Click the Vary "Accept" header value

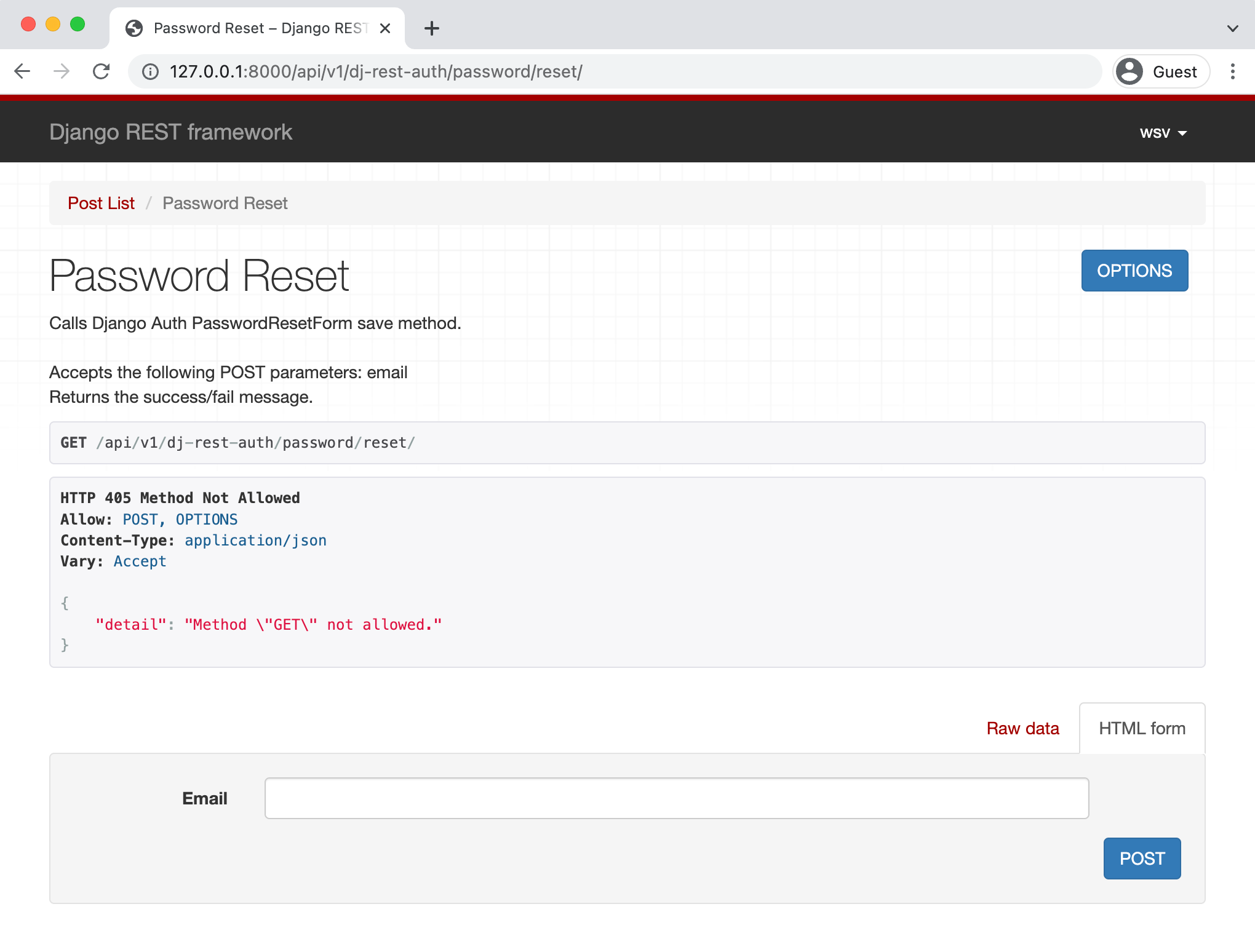[x=140, y=561]
